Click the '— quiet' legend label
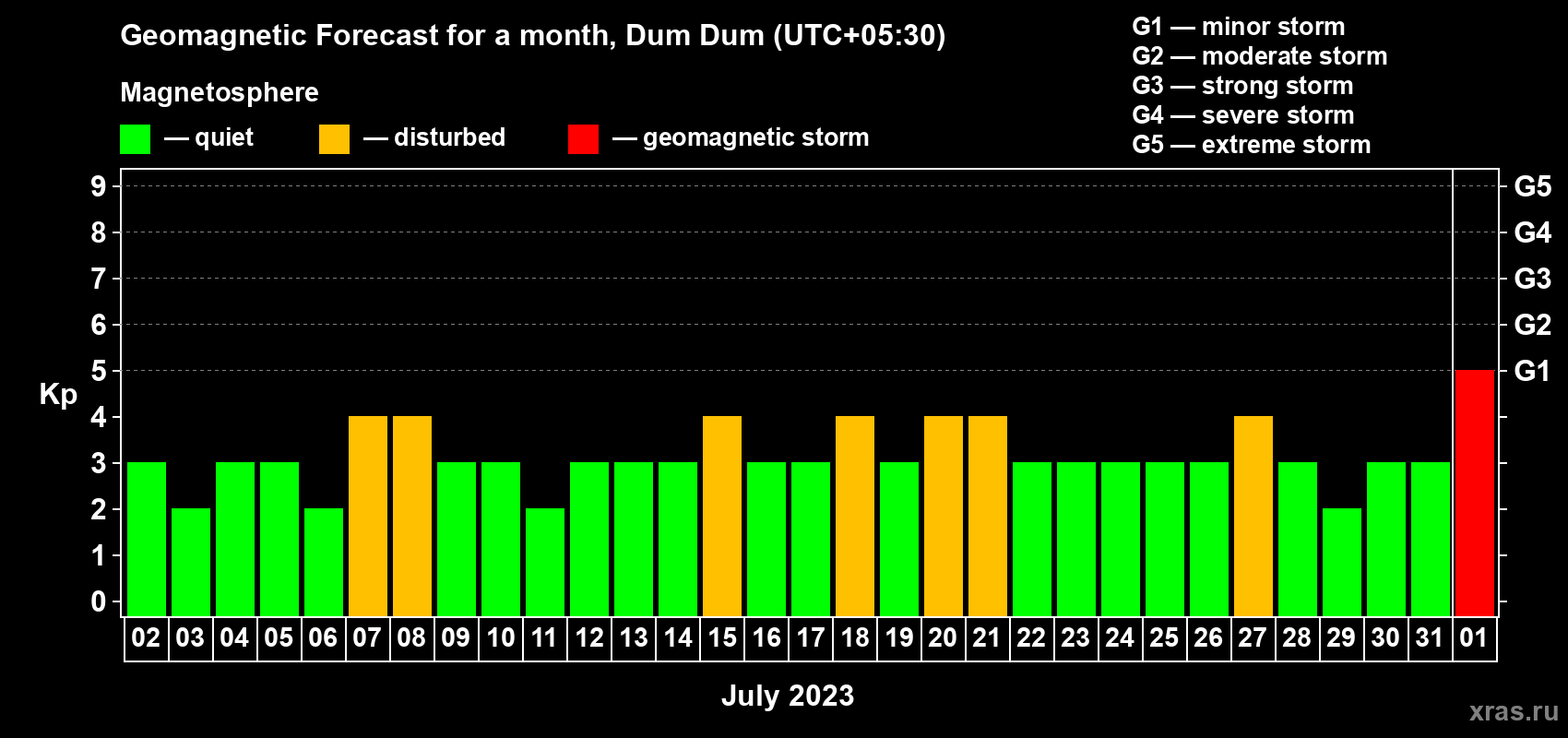 (208, 138)
